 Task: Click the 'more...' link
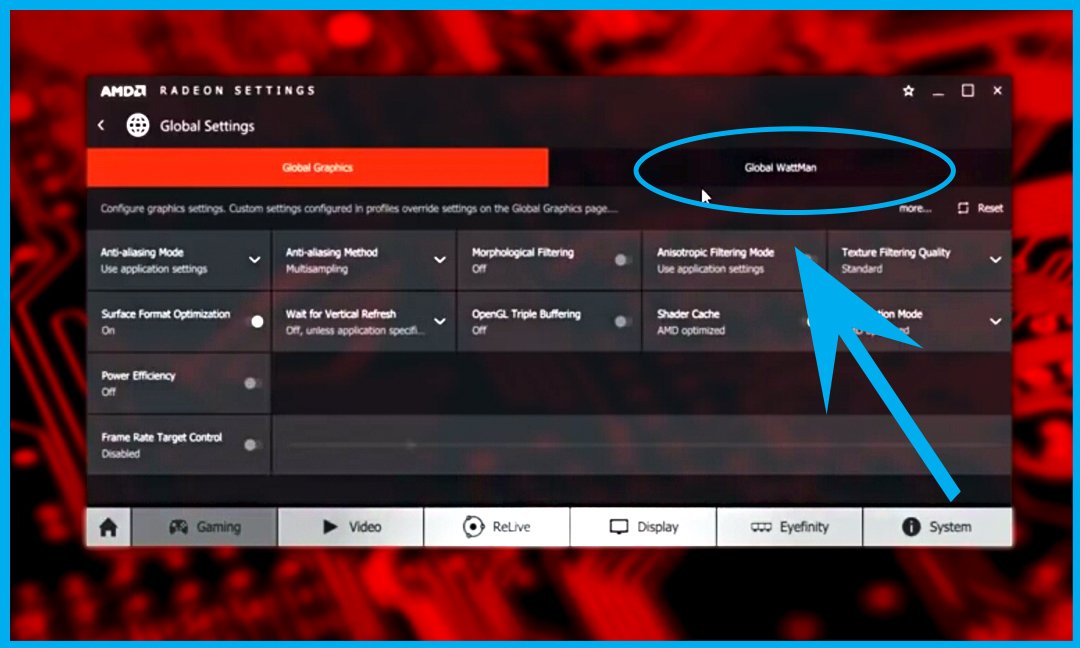click(x=915, y=208)
